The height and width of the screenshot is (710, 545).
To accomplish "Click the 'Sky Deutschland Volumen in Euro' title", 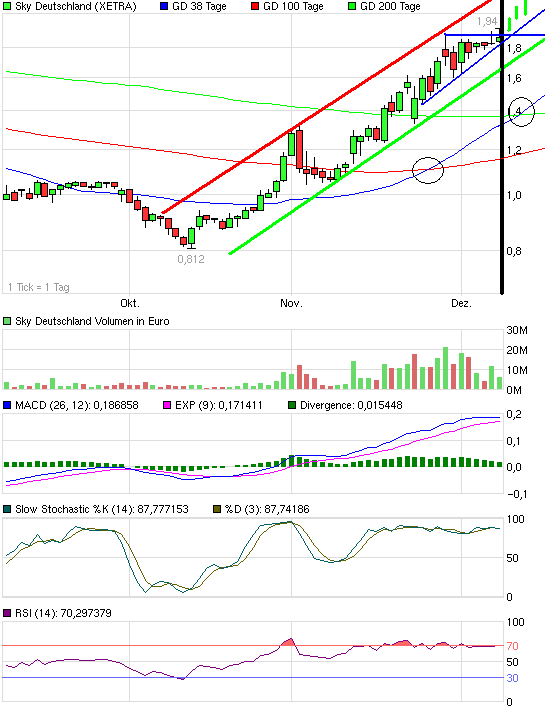I will pos(92,321).
